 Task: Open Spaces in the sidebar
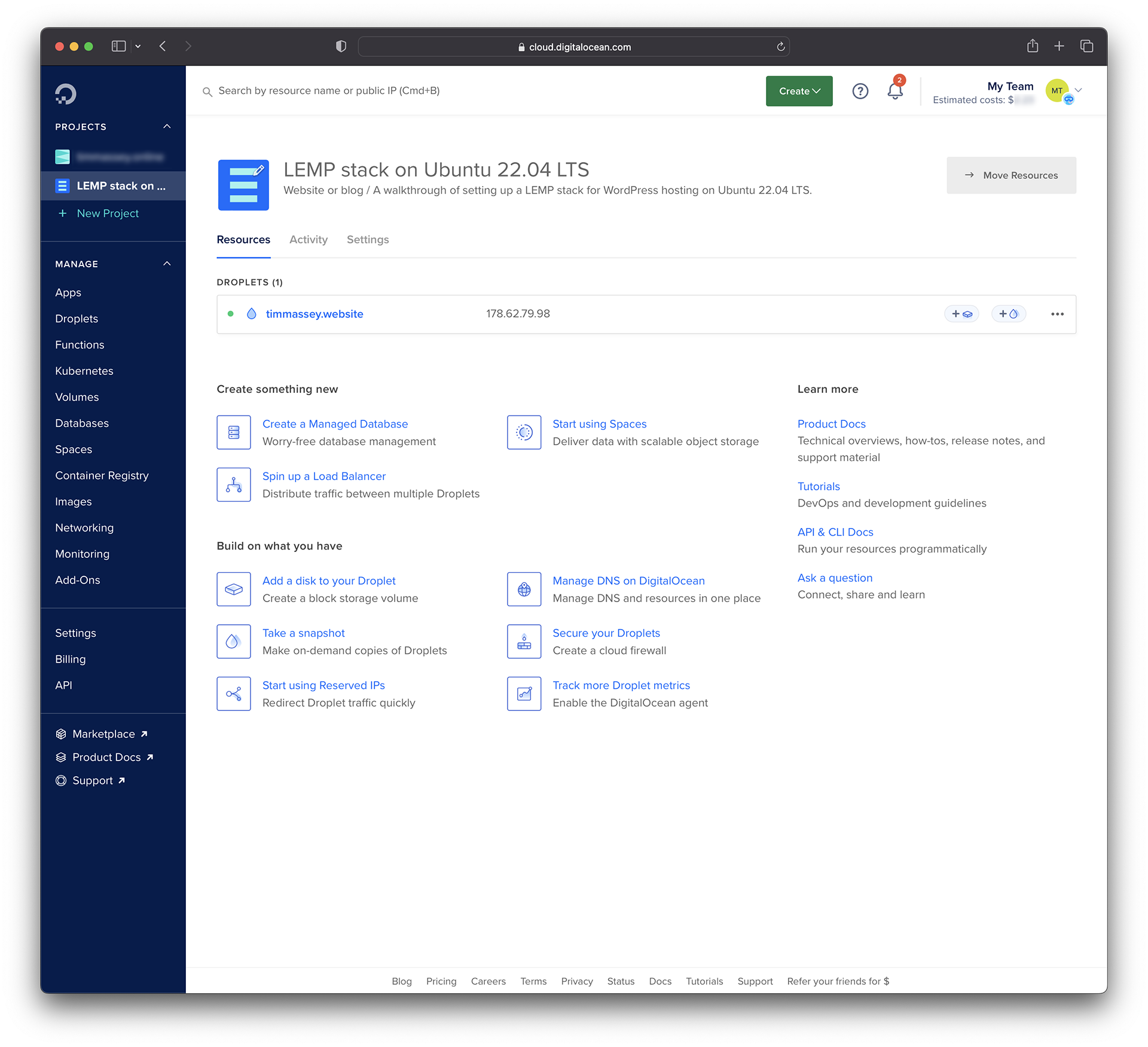tap(74, 450)
